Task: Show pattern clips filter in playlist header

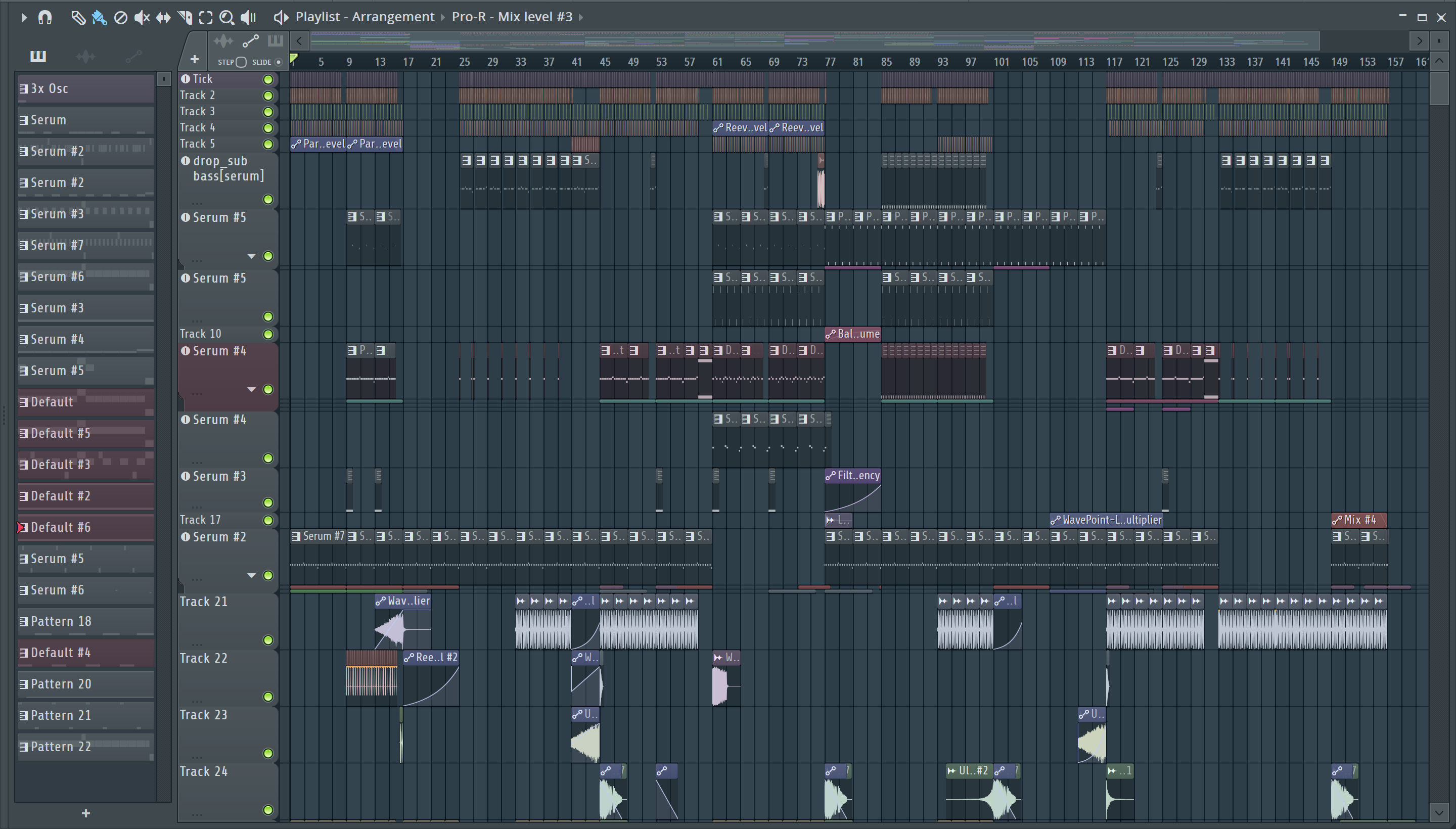Action: coord(275,40)
